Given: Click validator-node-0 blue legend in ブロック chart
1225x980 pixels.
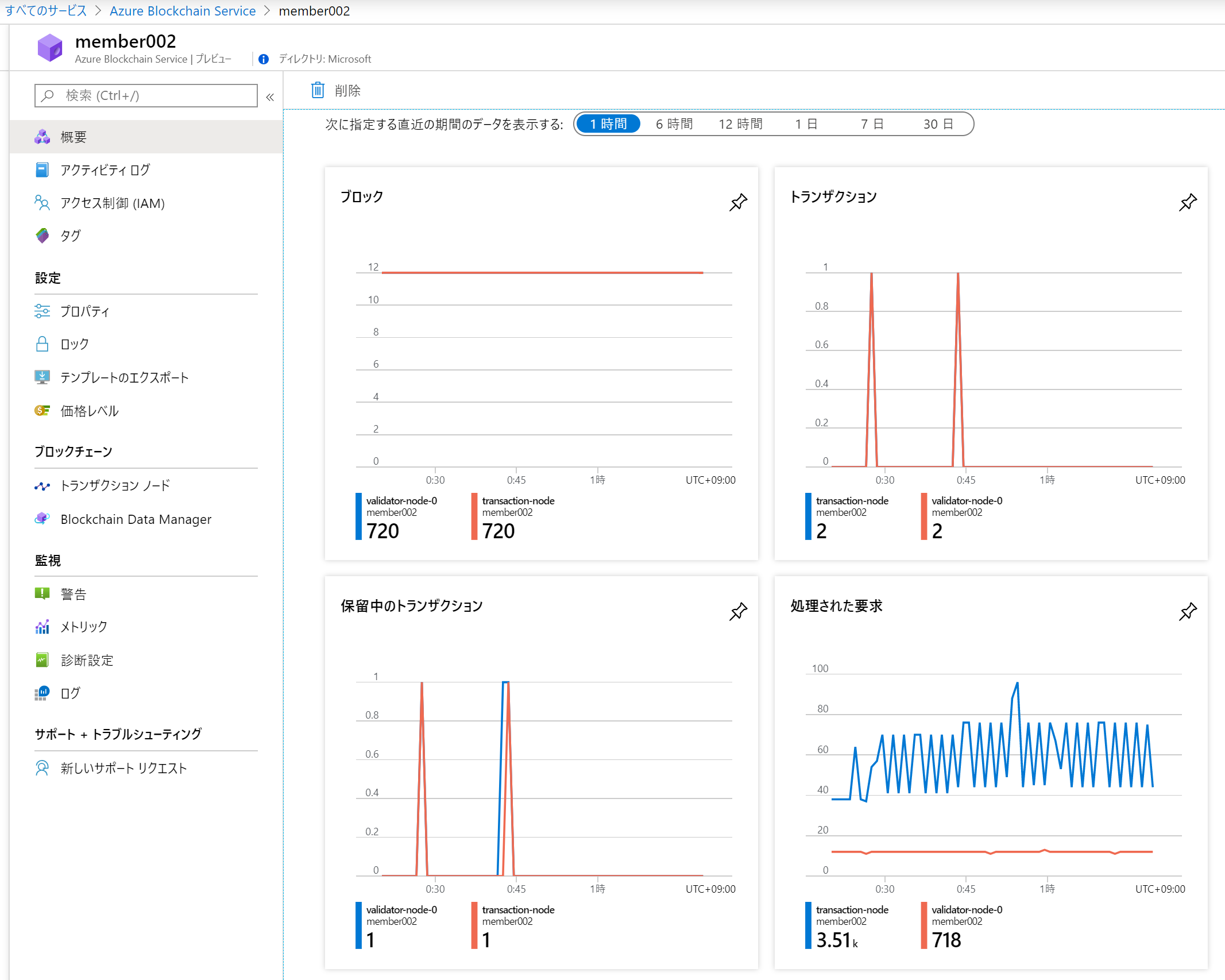Looking at the screenshot, I should coord(401,501).
